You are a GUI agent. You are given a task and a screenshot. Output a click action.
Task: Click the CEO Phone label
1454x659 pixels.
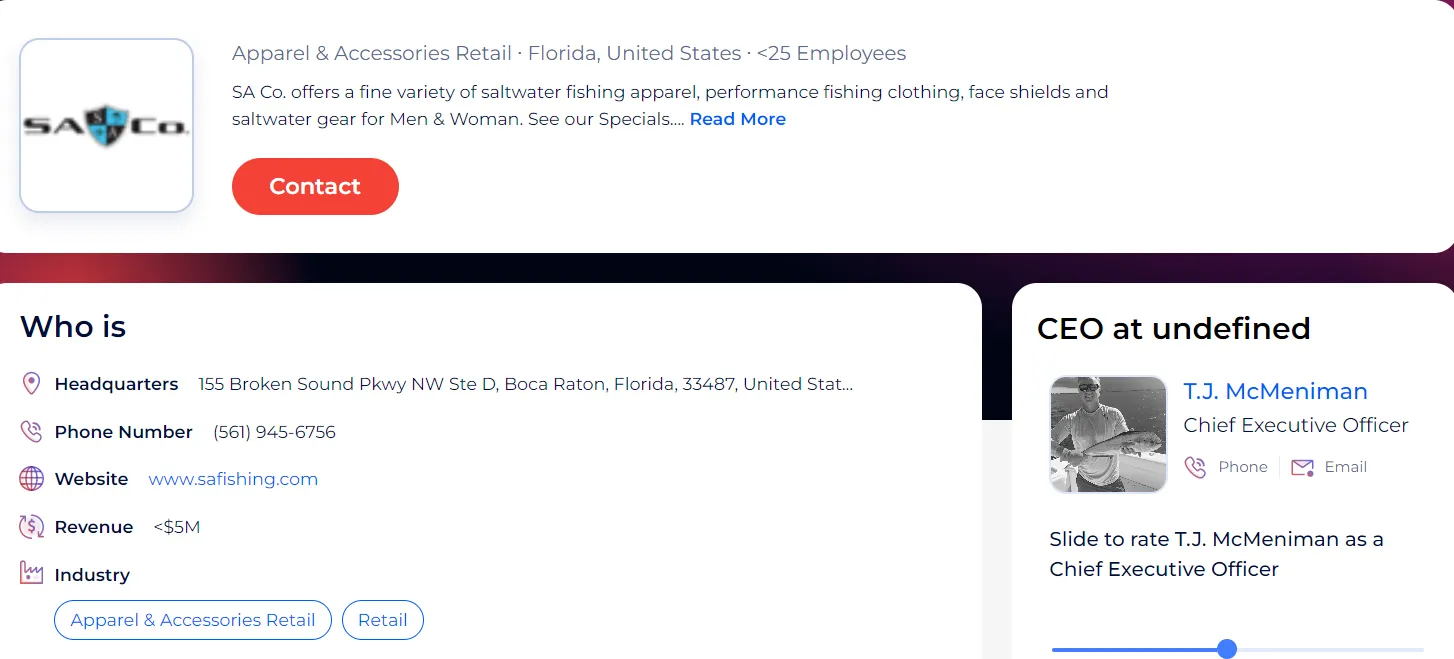point(1242,467)
